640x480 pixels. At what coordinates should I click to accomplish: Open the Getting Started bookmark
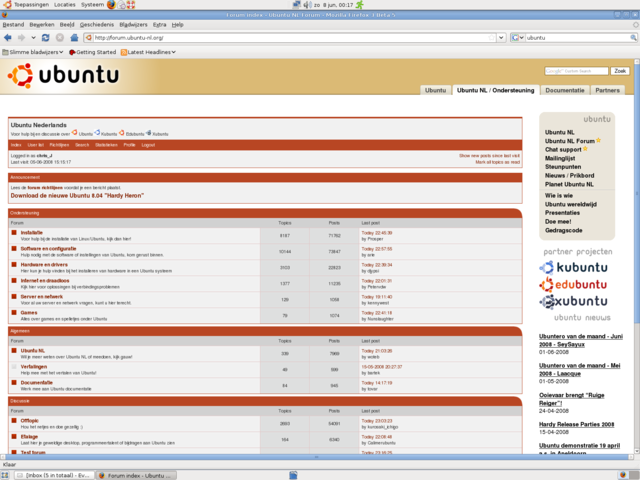pyautogui.click(x=92, y=52)
